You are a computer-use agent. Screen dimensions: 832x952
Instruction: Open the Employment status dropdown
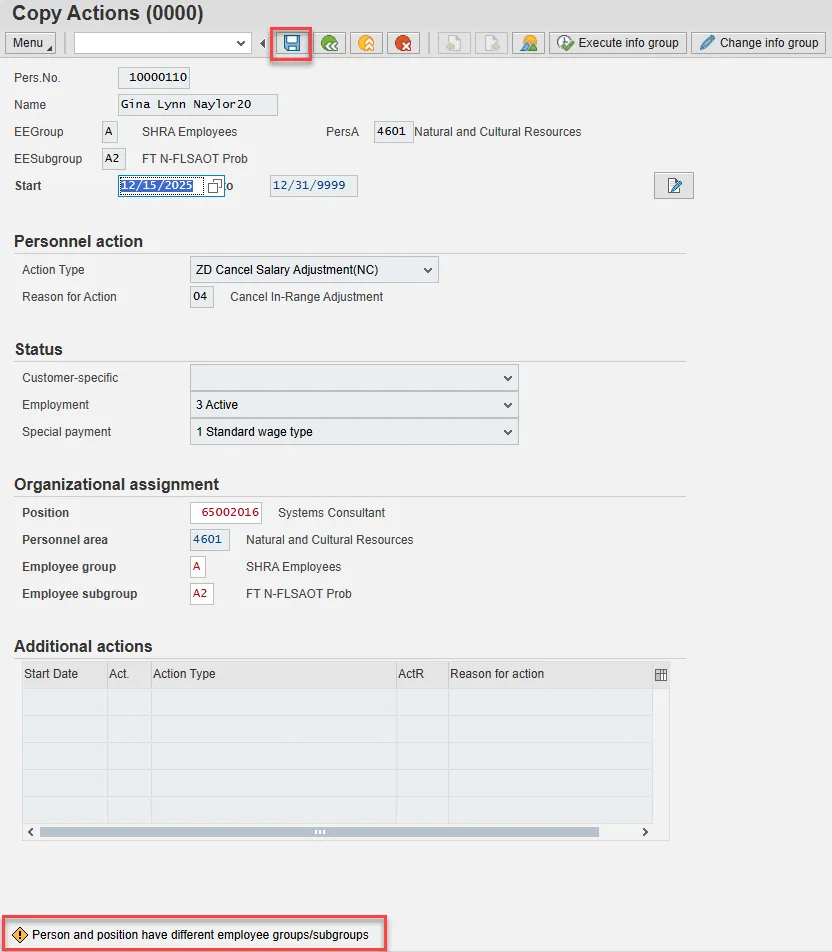(x=508, y=405)
